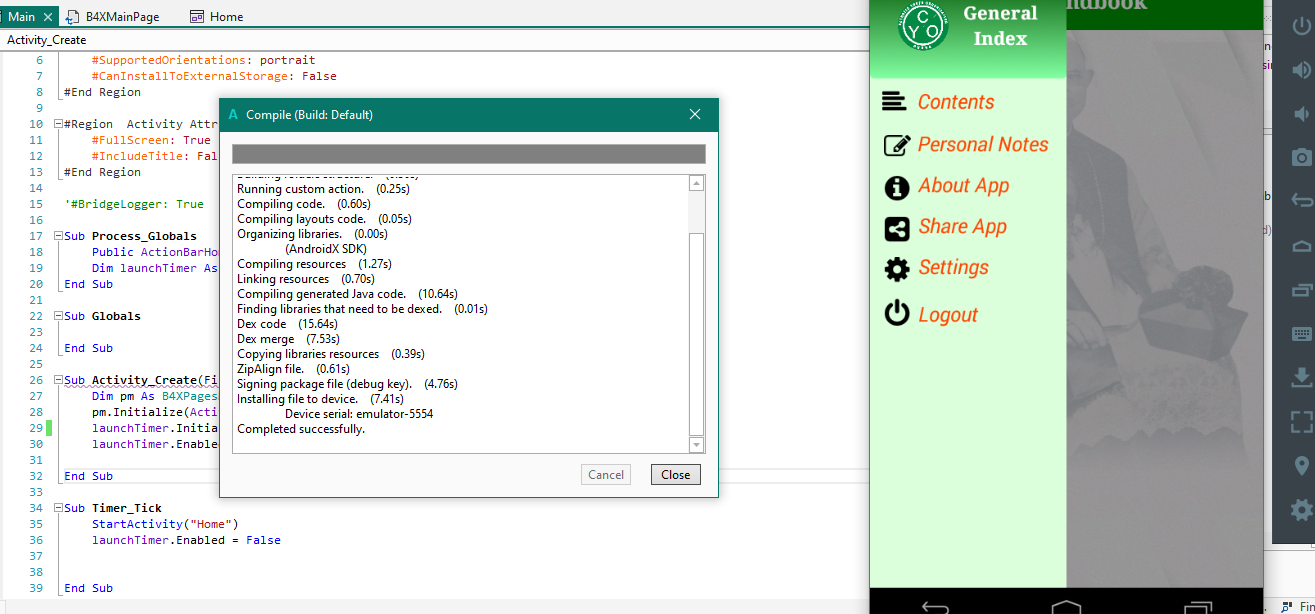Collapse Sub Globals fold box
This screenshot has height=614, width=1315.
[x=58, y=316]
